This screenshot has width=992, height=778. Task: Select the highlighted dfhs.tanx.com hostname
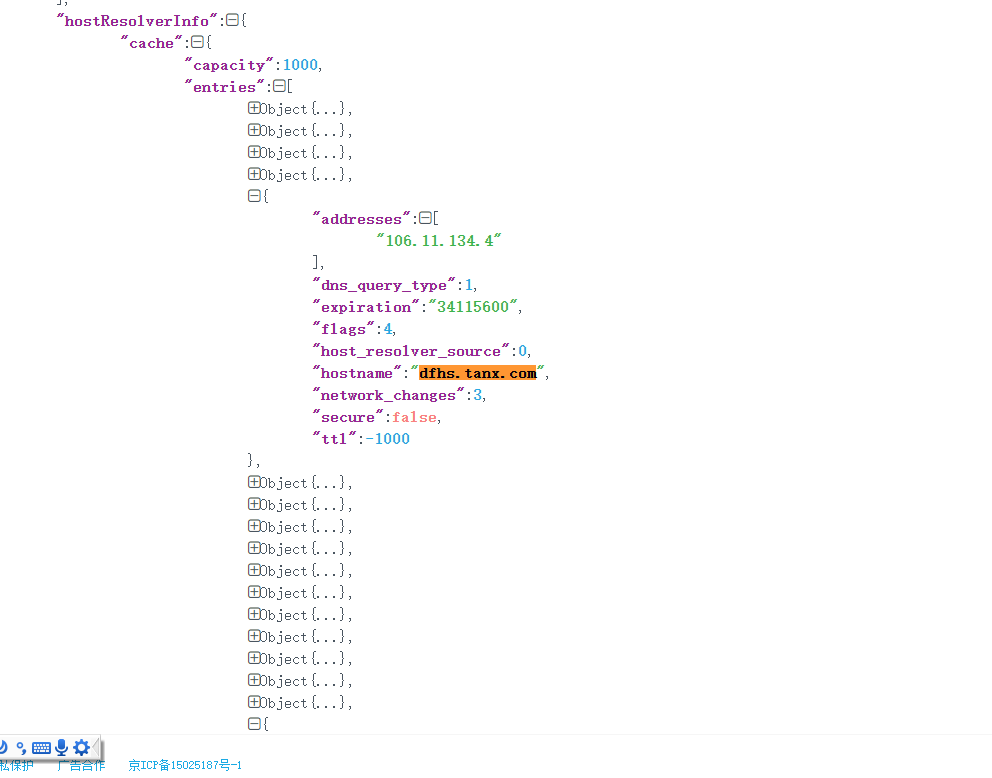click(x=478, y=373)
